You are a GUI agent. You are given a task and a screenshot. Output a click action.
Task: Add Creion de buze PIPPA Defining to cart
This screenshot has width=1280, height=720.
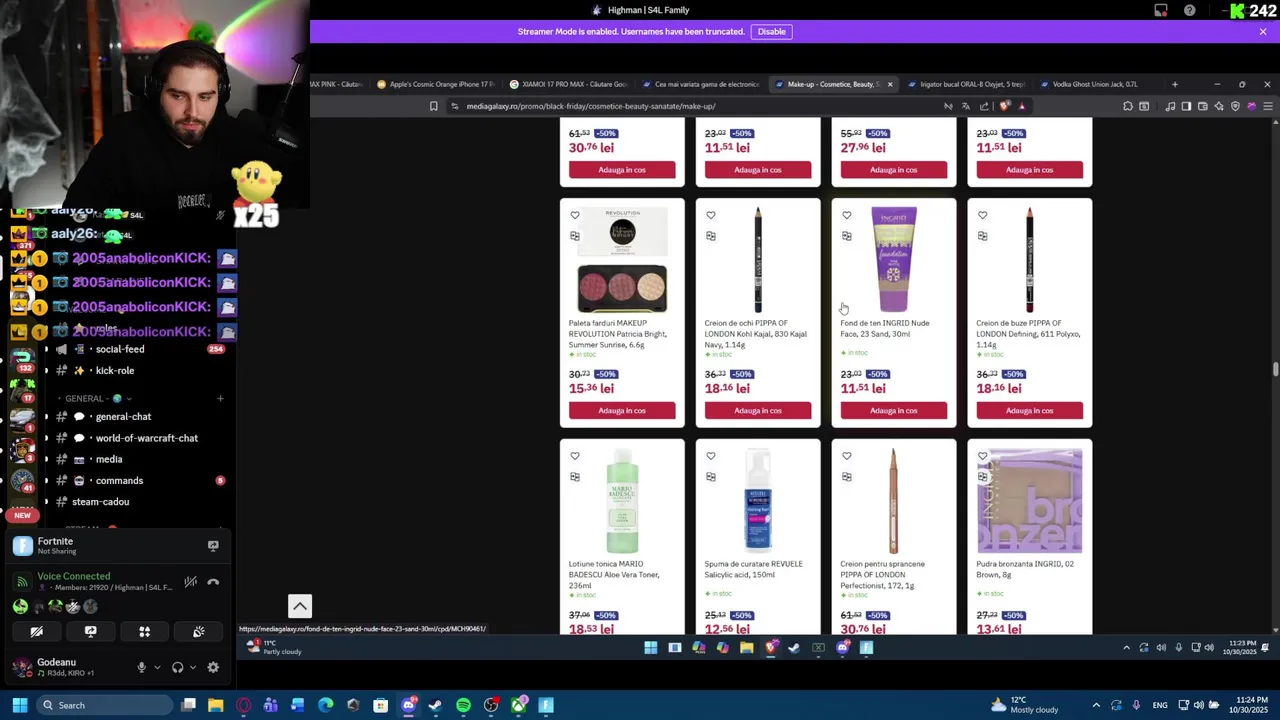coord(1030,410)
